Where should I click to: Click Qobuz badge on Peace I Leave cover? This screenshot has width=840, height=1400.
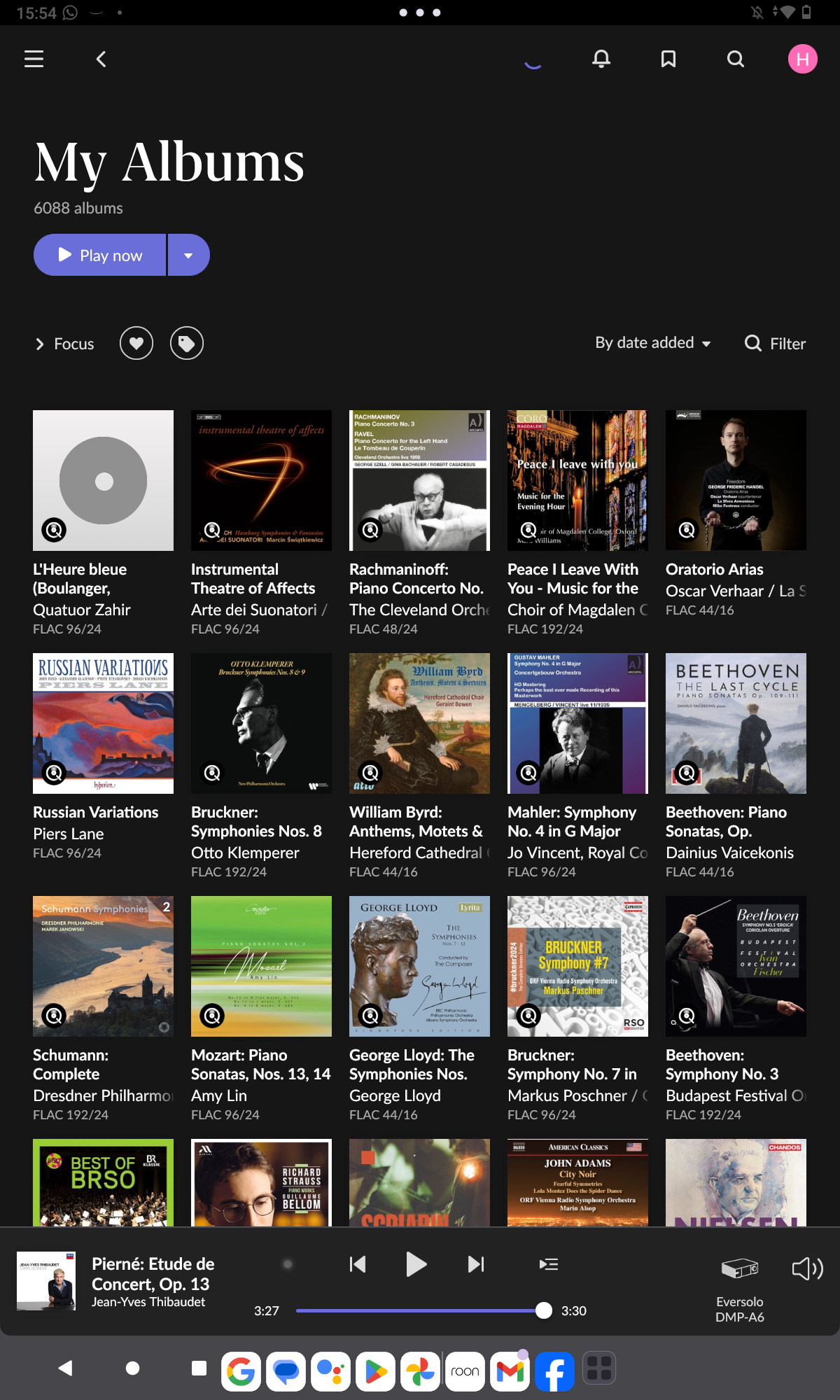coord(528,530)
